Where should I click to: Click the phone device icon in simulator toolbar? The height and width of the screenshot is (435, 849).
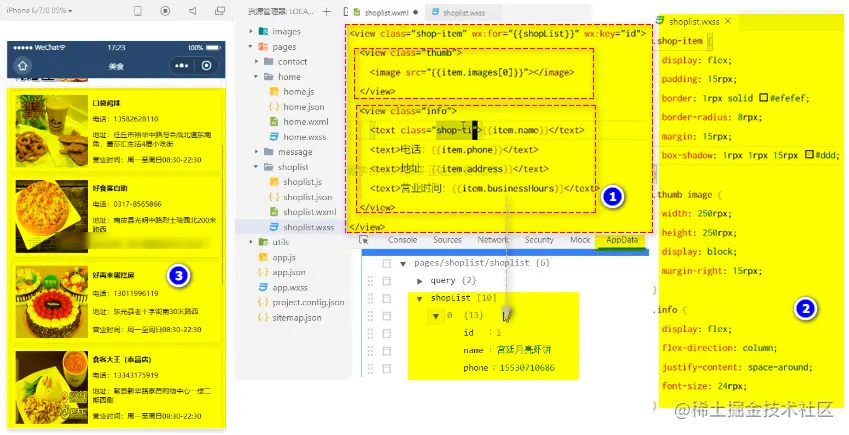138,11
